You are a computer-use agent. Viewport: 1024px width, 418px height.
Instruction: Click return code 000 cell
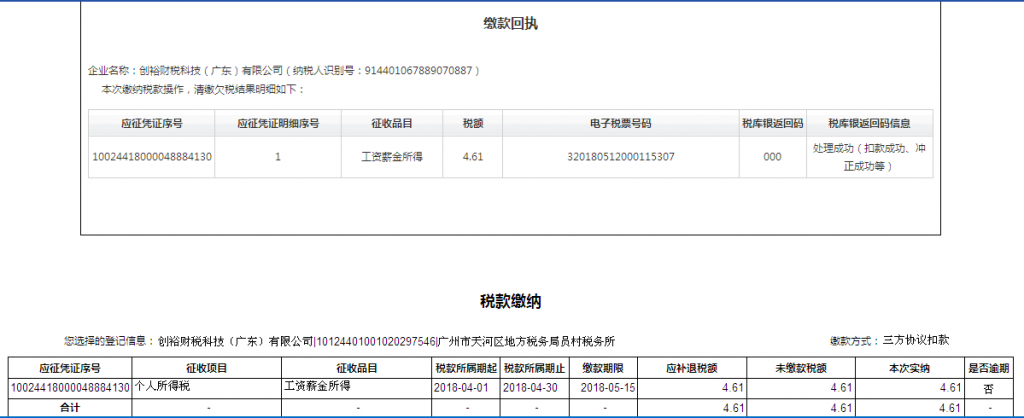771,157
